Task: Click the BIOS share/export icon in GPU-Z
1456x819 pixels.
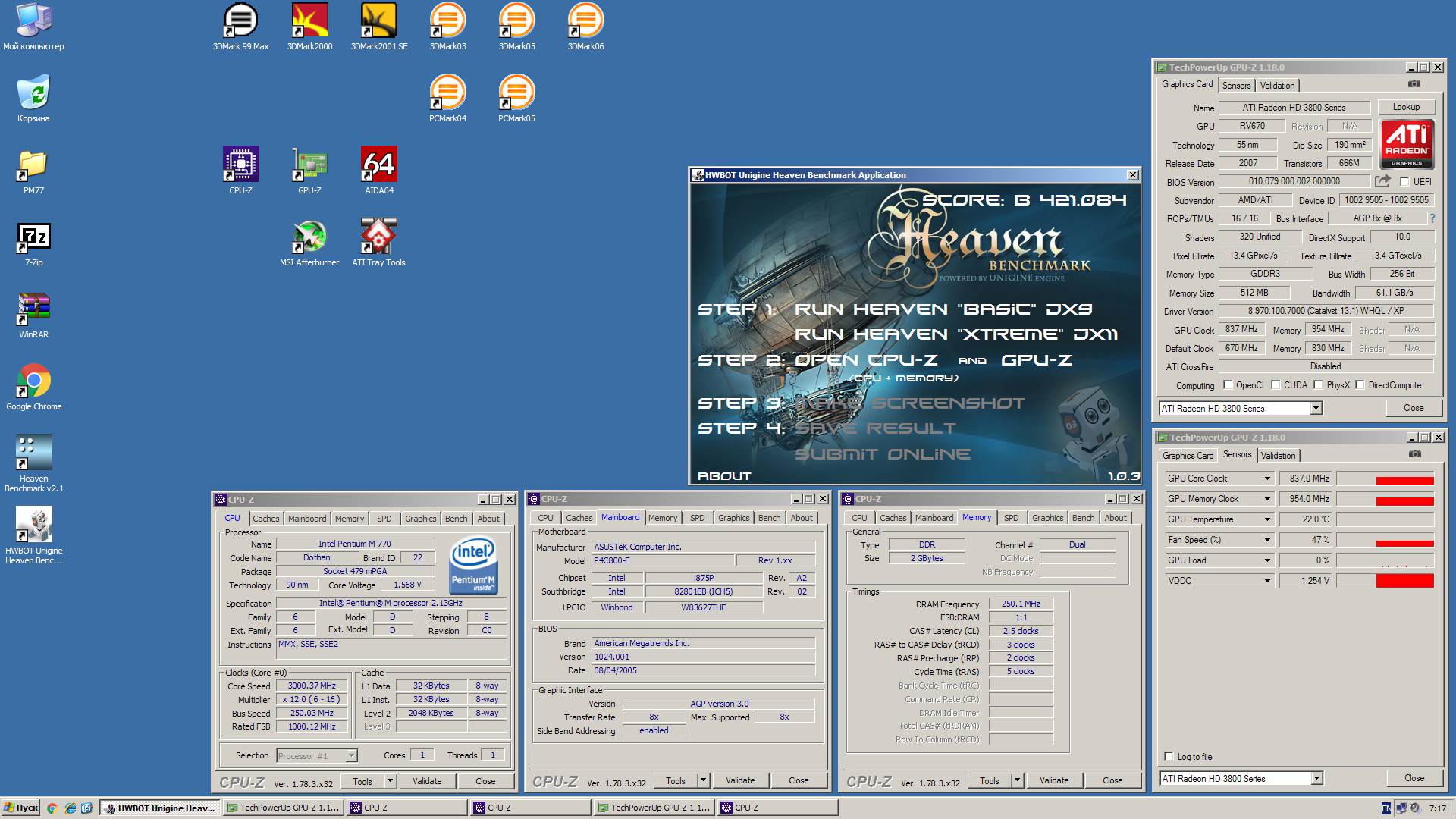Action: point(1382,181)
